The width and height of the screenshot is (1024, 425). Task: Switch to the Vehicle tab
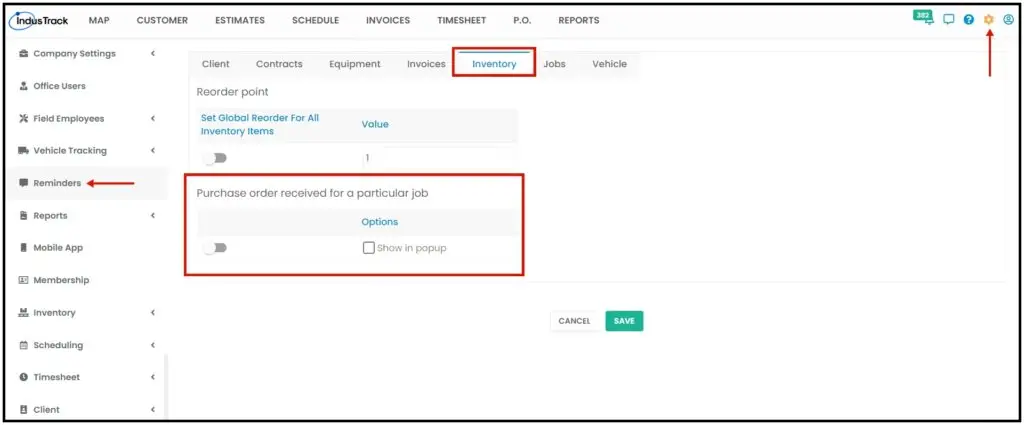pos(609,64)
